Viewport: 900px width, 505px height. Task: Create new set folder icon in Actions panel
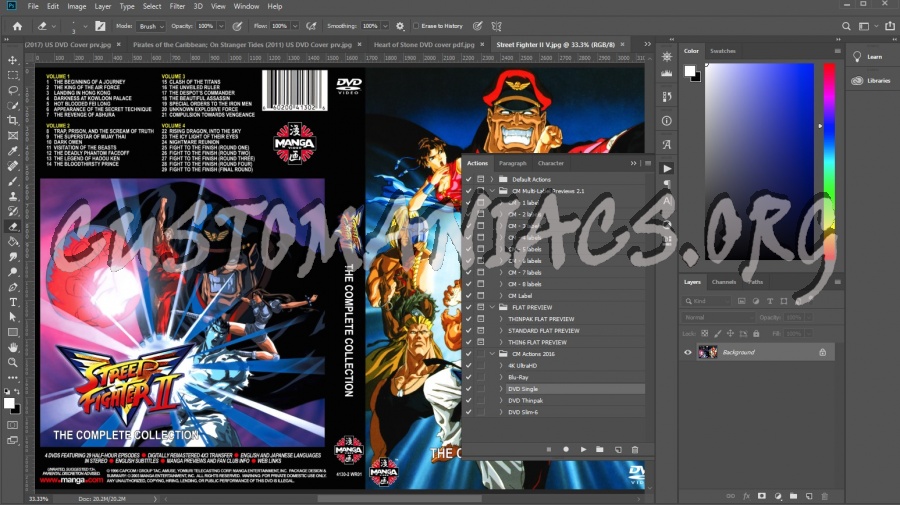tap(600, 449)
